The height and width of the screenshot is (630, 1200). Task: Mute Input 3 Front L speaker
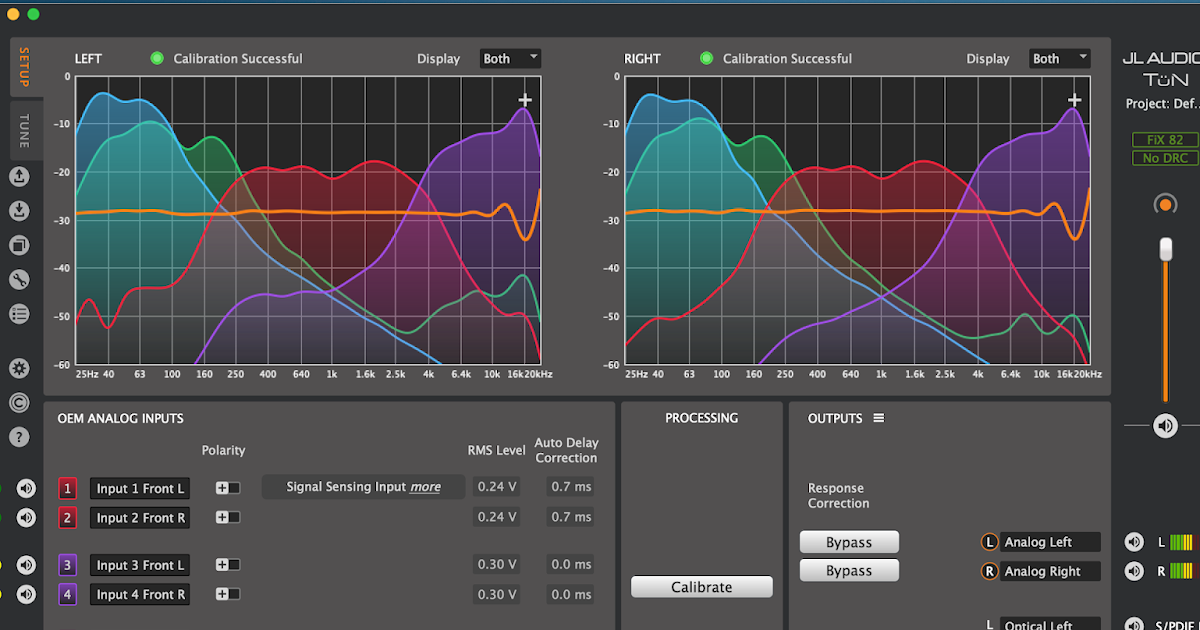(26, 565)
